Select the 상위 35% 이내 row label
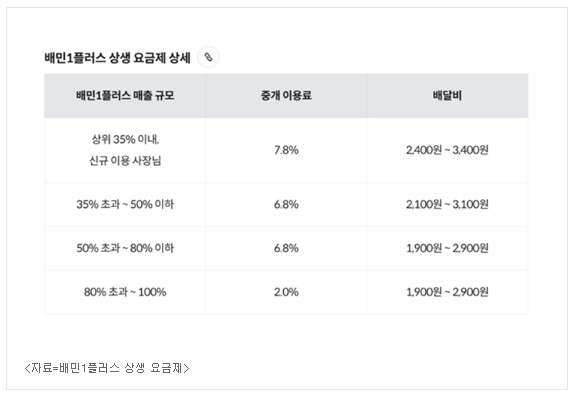The height and width of the screenshot is (395, 571). pyautogui.click(x=125, y=139)
